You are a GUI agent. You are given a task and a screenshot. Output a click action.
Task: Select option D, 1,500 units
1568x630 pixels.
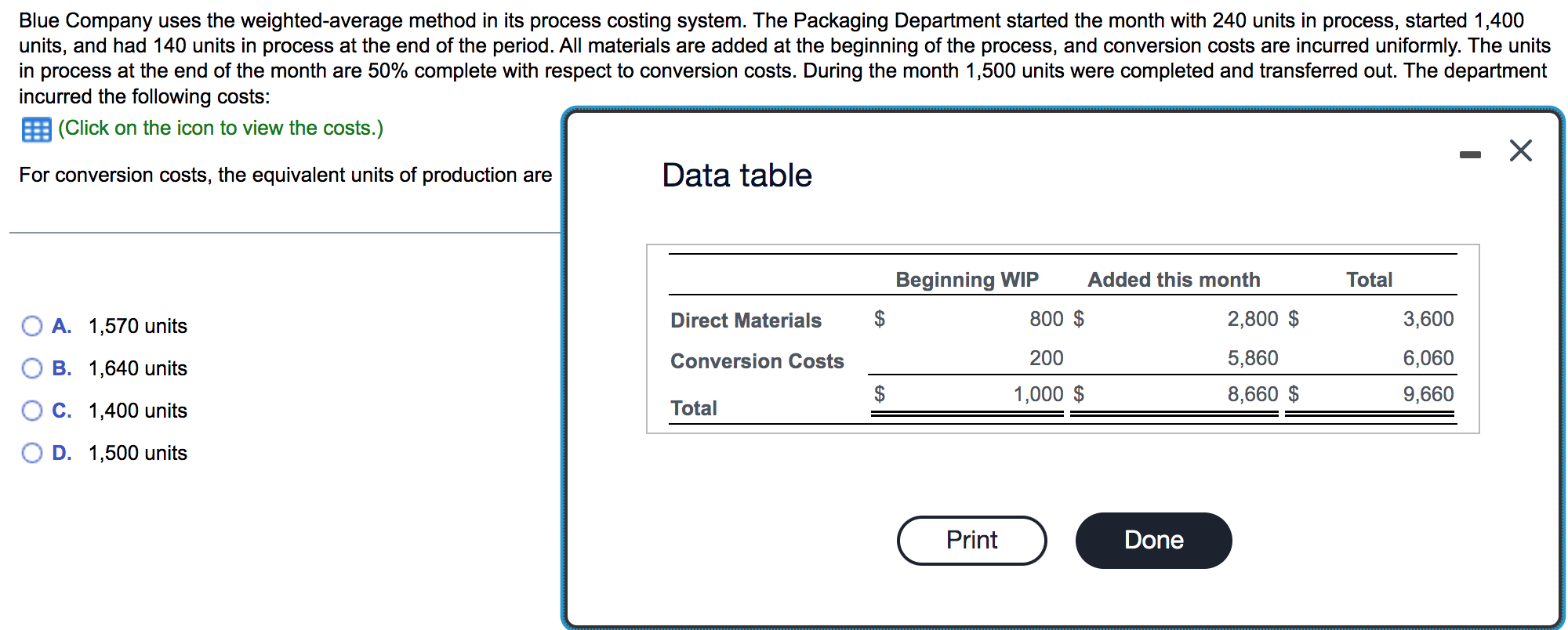point(32,453)
